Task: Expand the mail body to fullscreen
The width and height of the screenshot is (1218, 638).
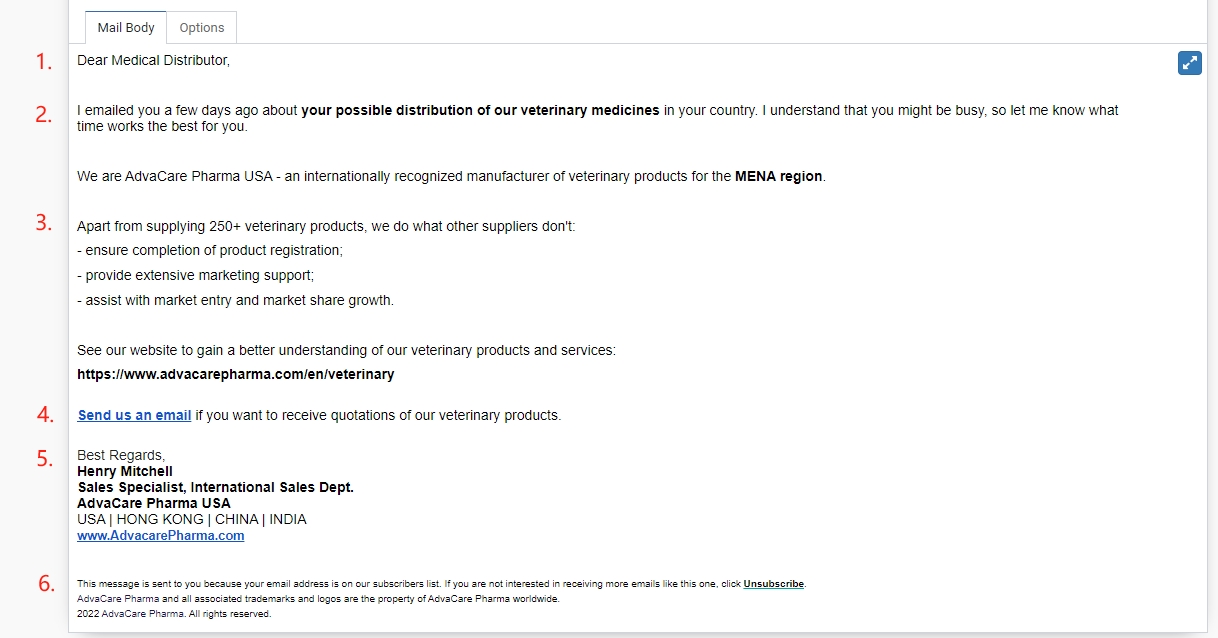Action: point(1189,62)
